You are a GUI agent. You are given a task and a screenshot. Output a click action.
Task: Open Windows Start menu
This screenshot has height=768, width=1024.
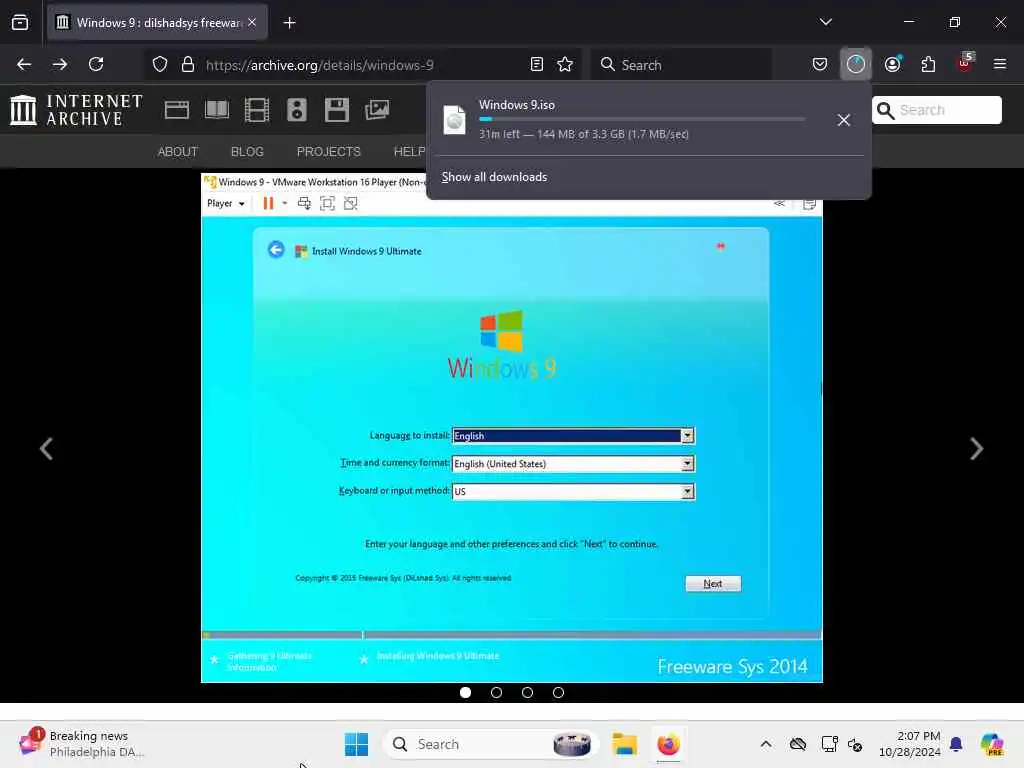(357, 744)
